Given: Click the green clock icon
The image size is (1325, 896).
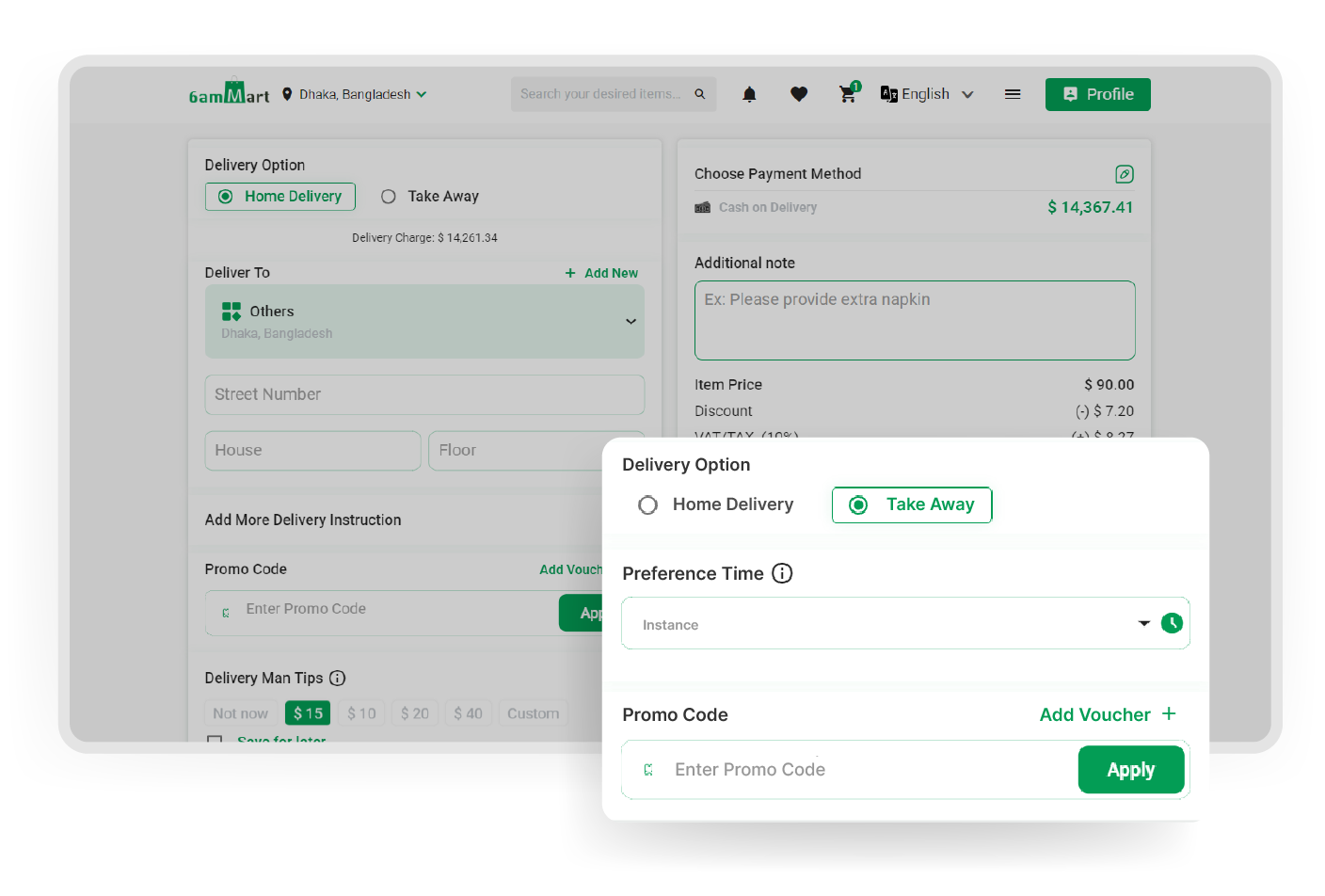Looking at the screenshot, I should click(x=1172, y=623).
